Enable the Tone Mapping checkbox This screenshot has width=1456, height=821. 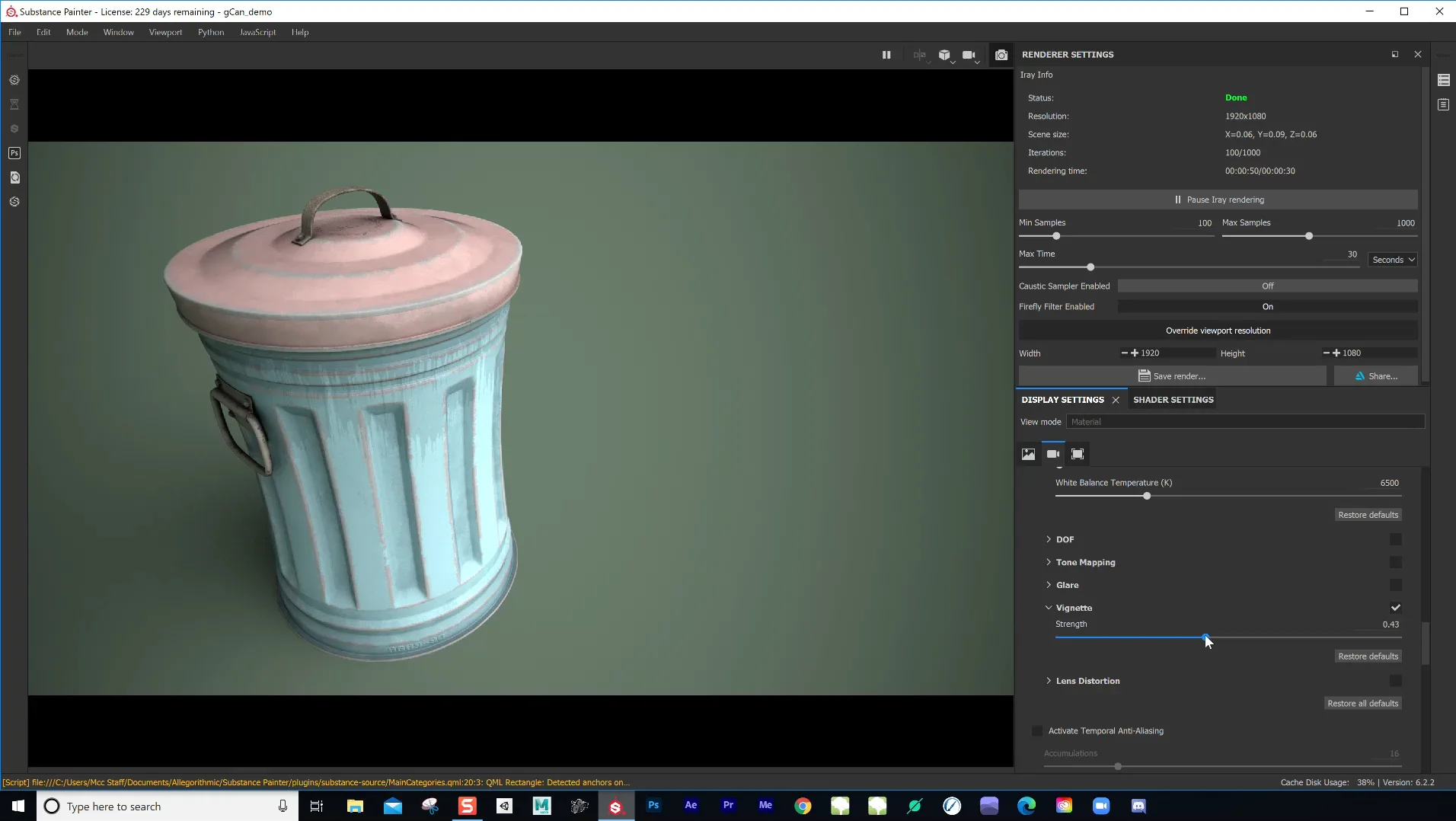(x=1396, y=562)
